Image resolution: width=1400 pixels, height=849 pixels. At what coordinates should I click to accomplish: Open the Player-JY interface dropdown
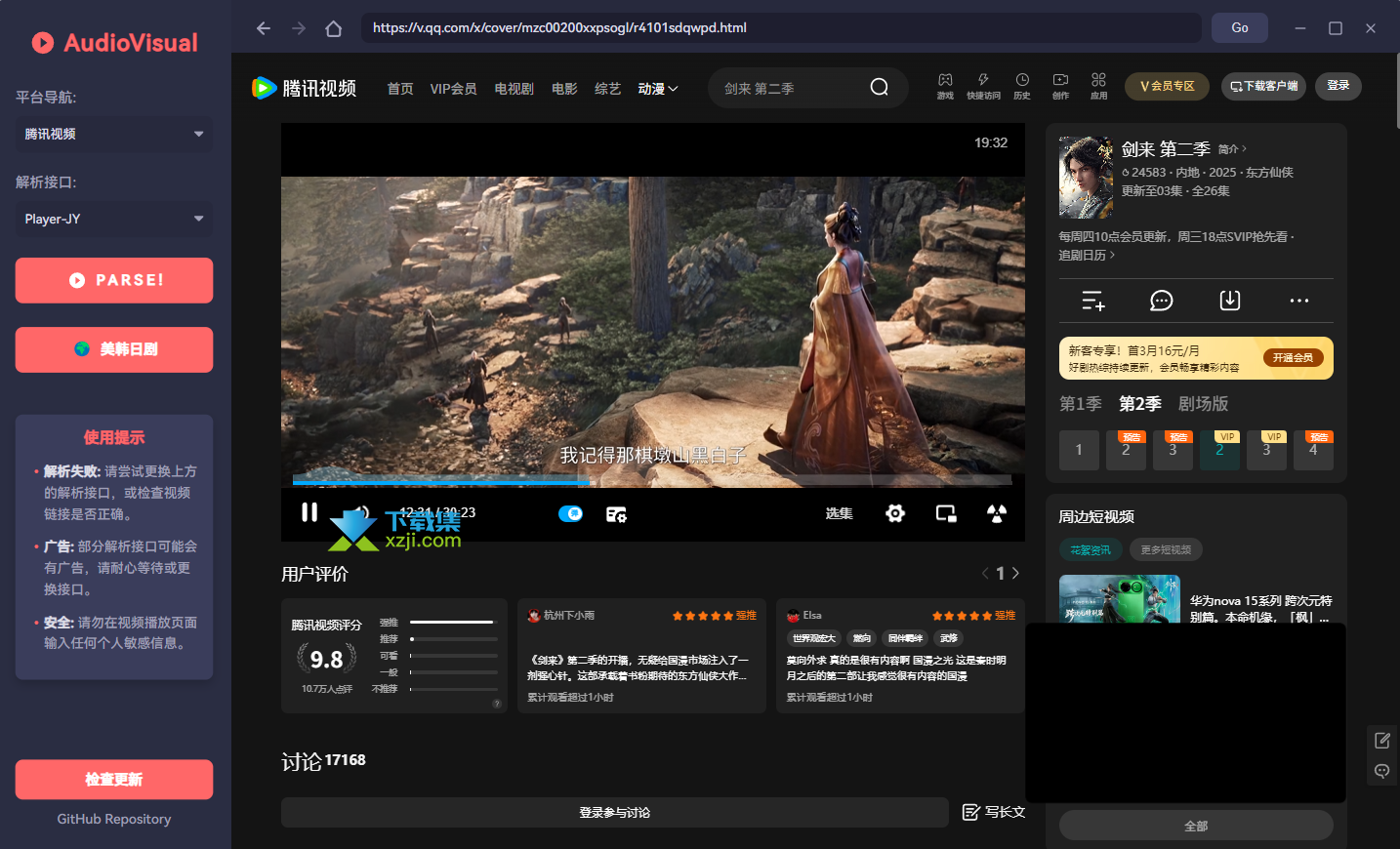click(x=114, y=219)
